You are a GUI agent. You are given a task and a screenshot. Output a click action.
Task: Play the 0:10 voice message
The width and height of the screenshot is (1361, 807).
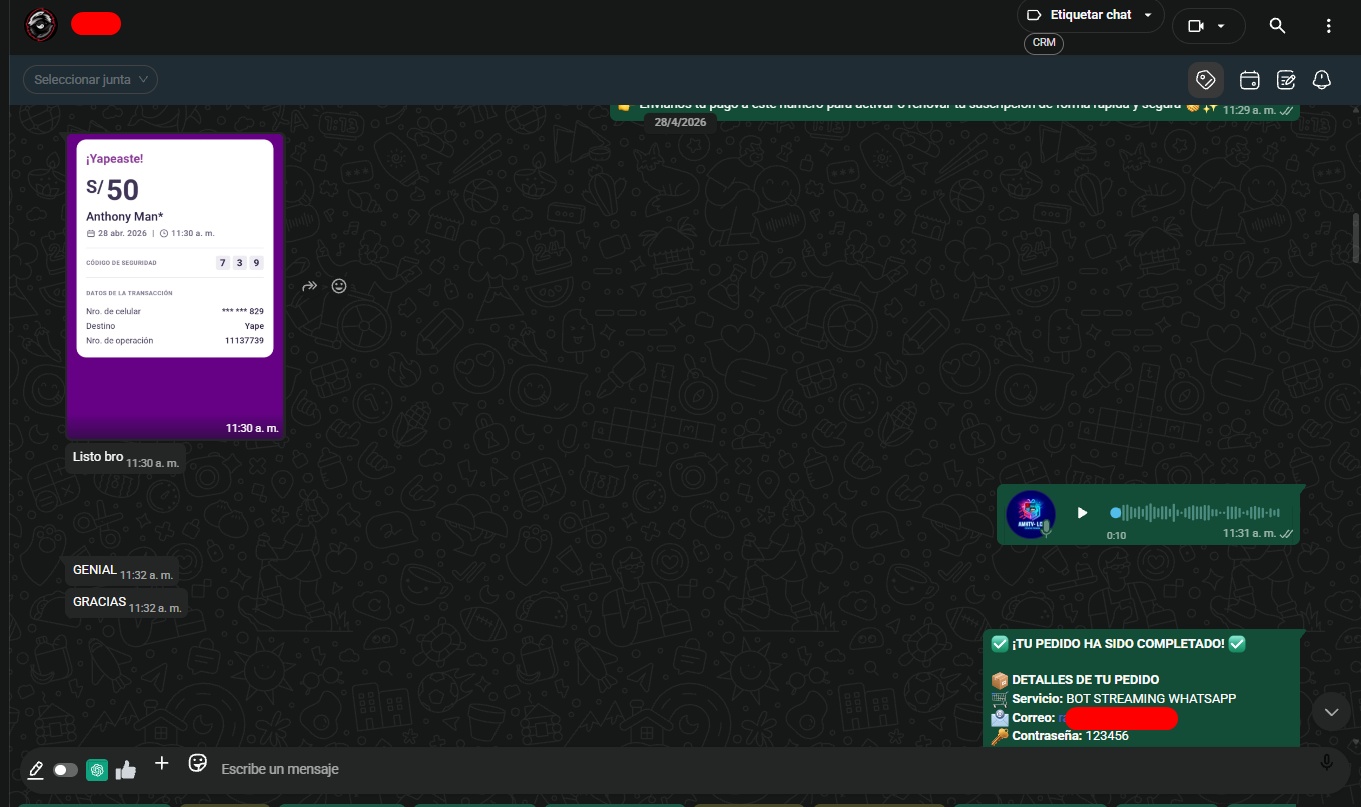click(1082, 513)
